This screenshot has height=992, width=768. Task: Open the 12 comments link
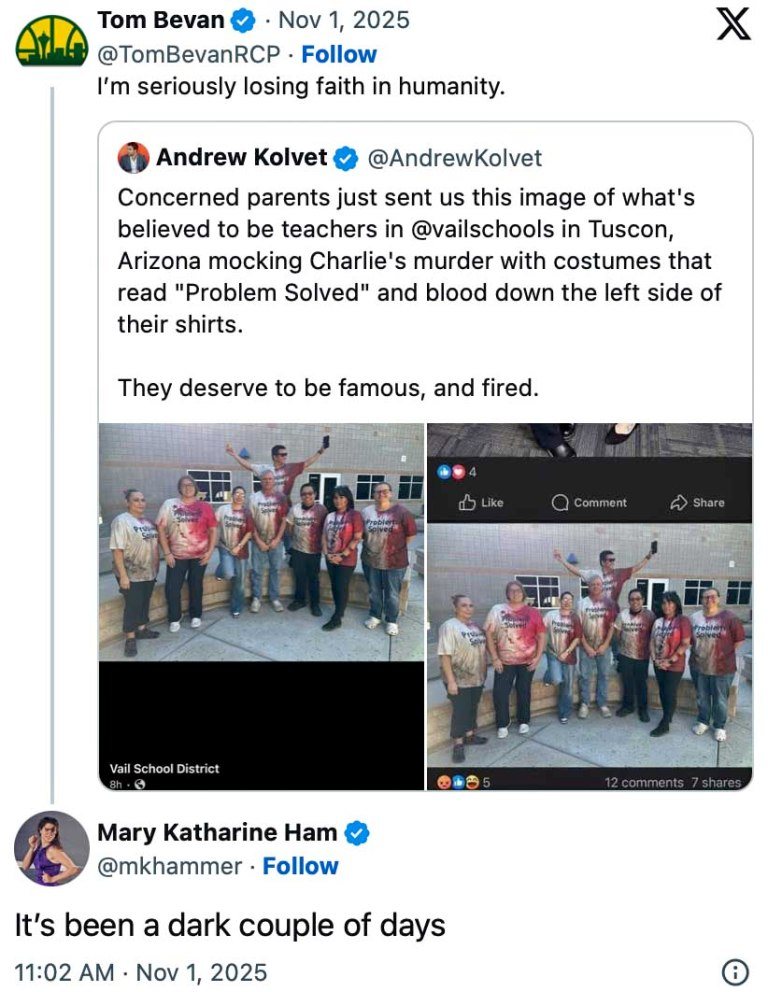pyautogui.click(x=643, y=782)
